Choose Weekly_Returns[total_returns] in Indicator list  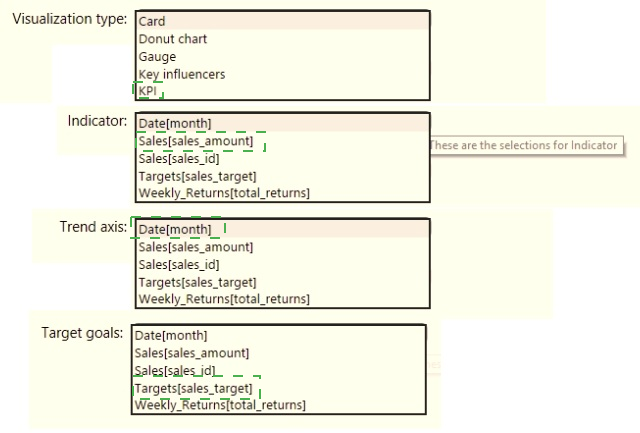(223, 193)
